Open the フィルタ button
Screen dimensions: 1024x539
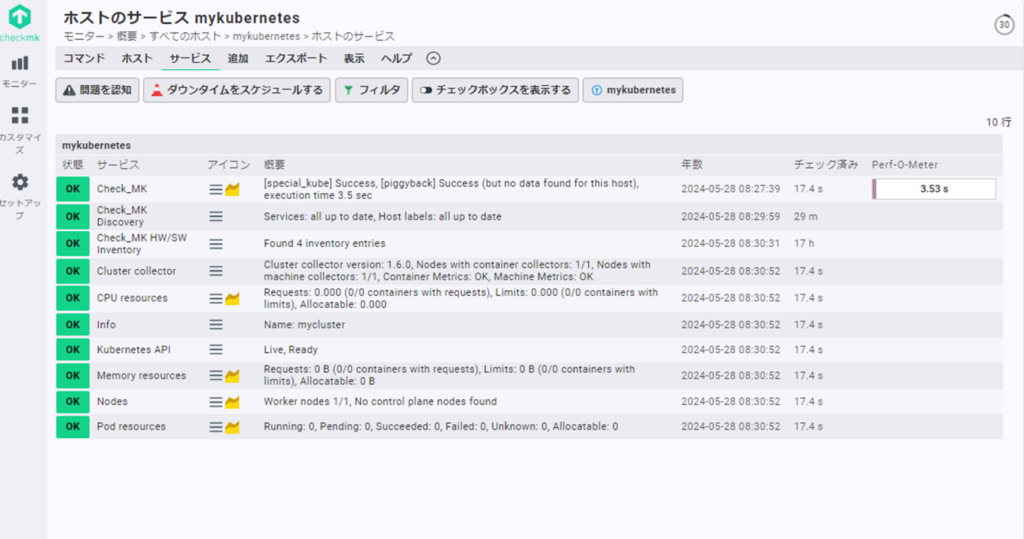372,90
